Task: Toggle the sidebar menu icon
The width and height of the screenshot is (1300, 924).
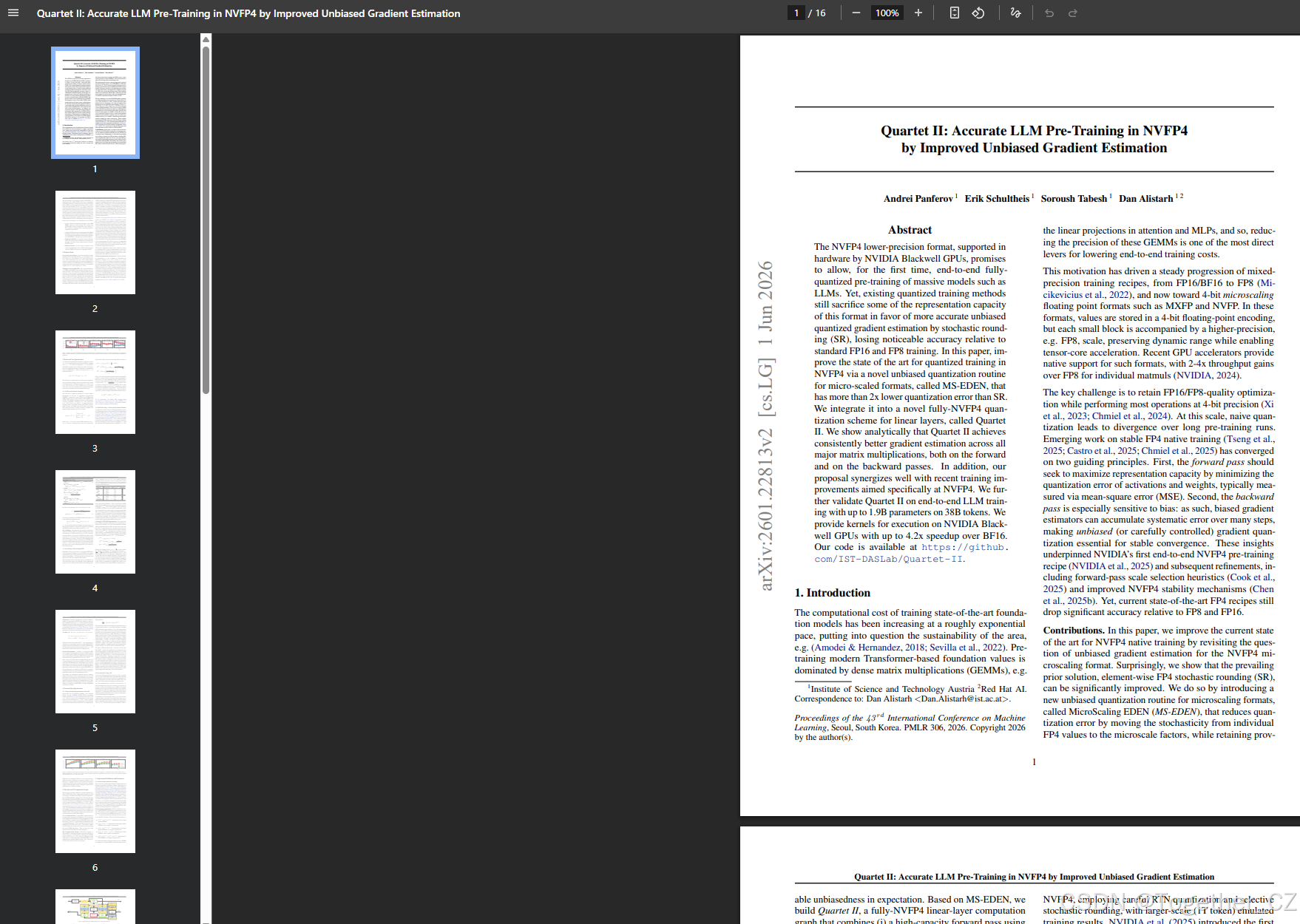Action: pyautogui.click(x=13, y=13)
